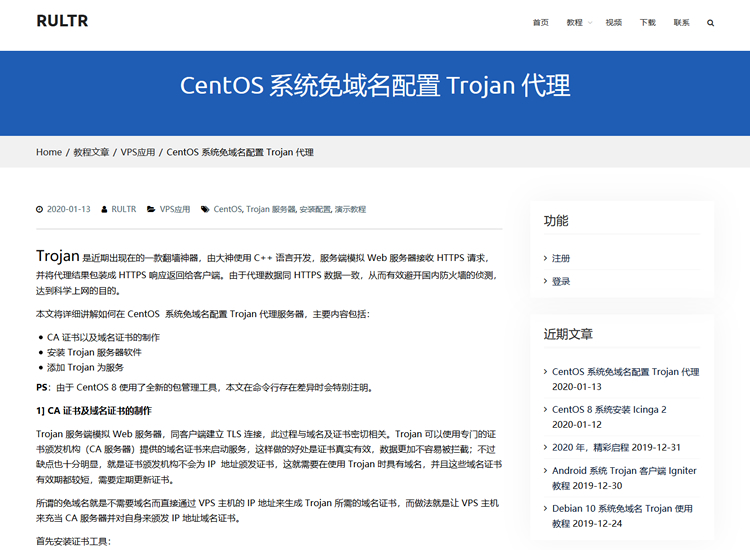The width and height of the screenshot is (750, 550).
Task: Open the 注册 link in sidebar
Action: [561, 258]
